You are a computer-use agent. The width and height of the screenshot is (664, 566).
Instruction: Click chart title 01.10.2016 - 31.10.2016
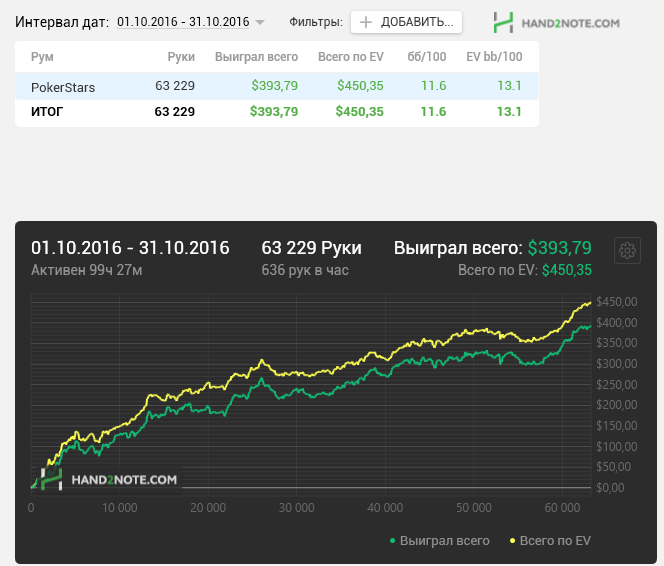pos(130,248)
